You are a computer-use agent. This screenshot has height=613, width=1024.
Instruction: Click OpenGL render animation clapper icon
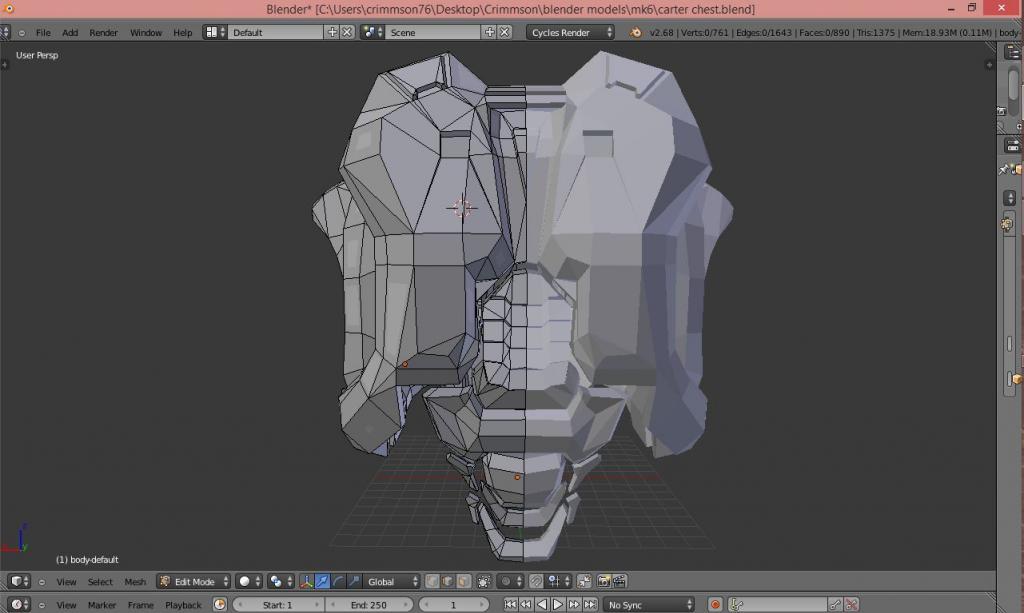pyautogui.click(x=620, y=581)
